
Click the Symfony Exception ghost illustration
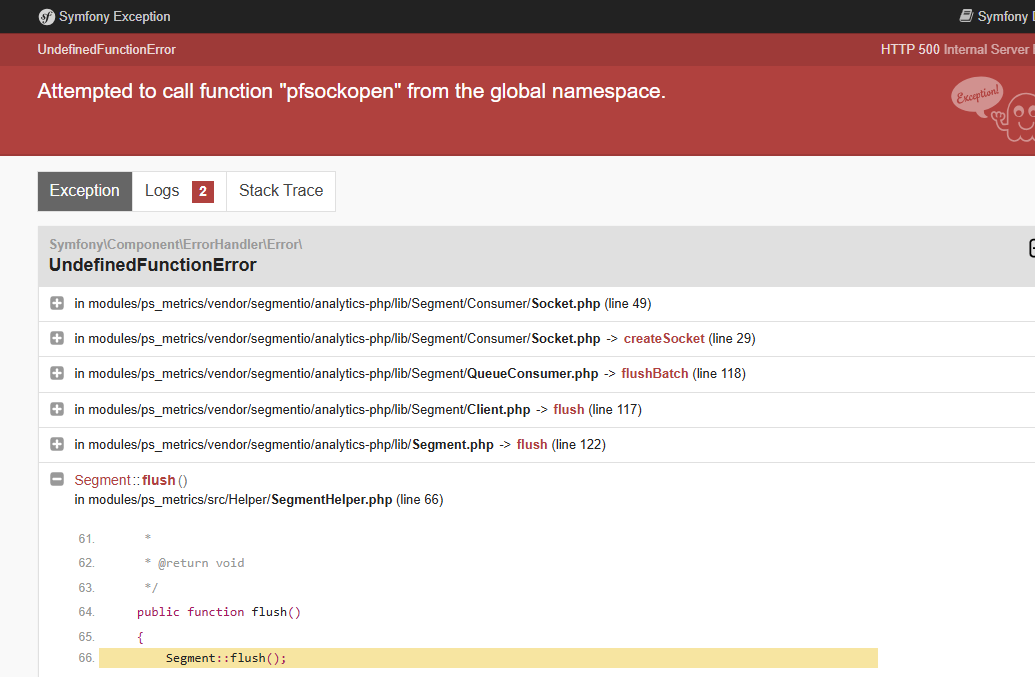[x=993, y=109]
